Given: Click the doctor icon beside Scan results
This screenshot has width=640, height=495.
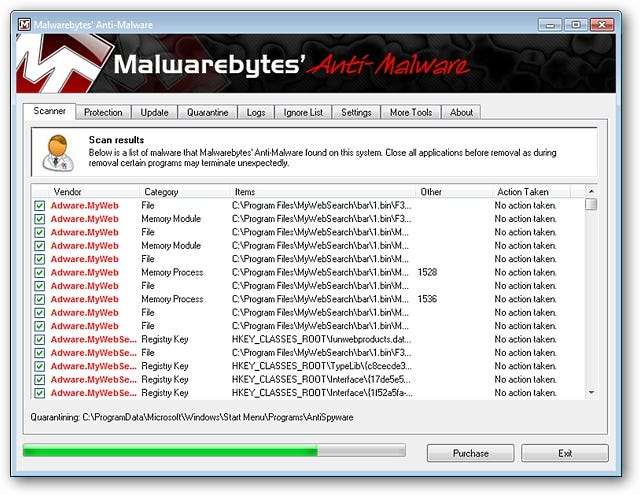Looking at the screenshot, I should tap(58, 153).
